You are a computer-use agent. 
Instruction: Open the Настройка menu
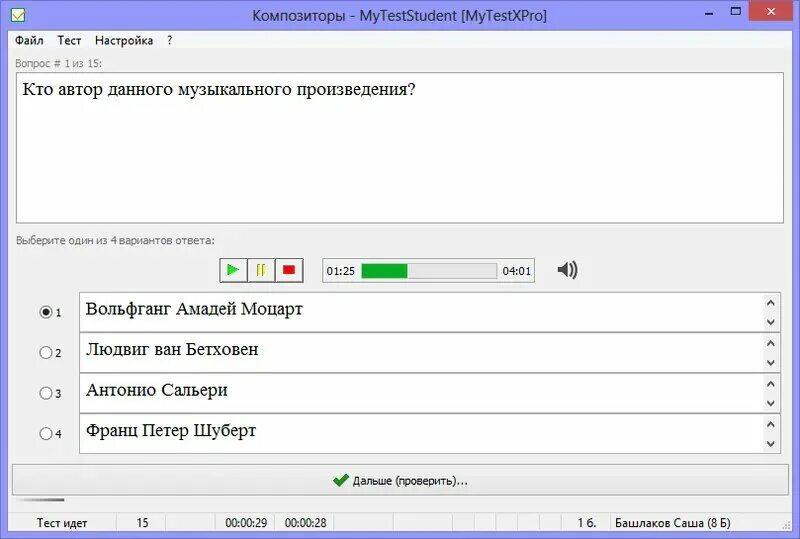tap(123, 40)
